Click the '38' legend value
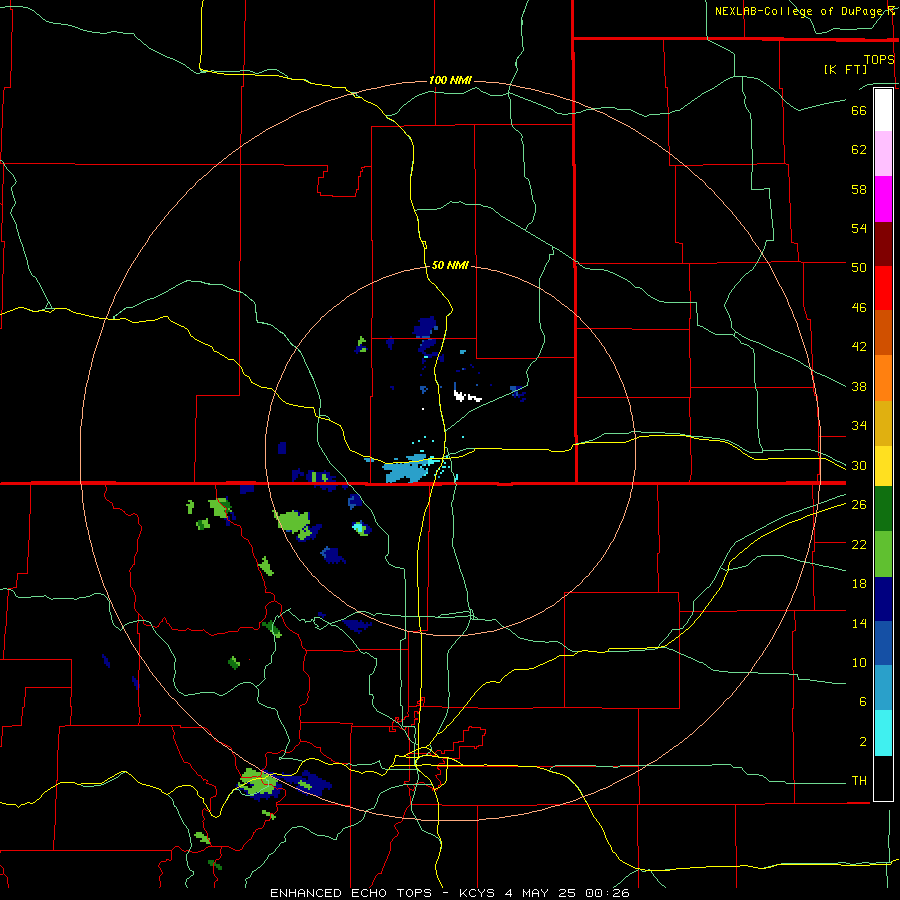The height and width of the screenshot is (900, 900). [x=859, y=387]
